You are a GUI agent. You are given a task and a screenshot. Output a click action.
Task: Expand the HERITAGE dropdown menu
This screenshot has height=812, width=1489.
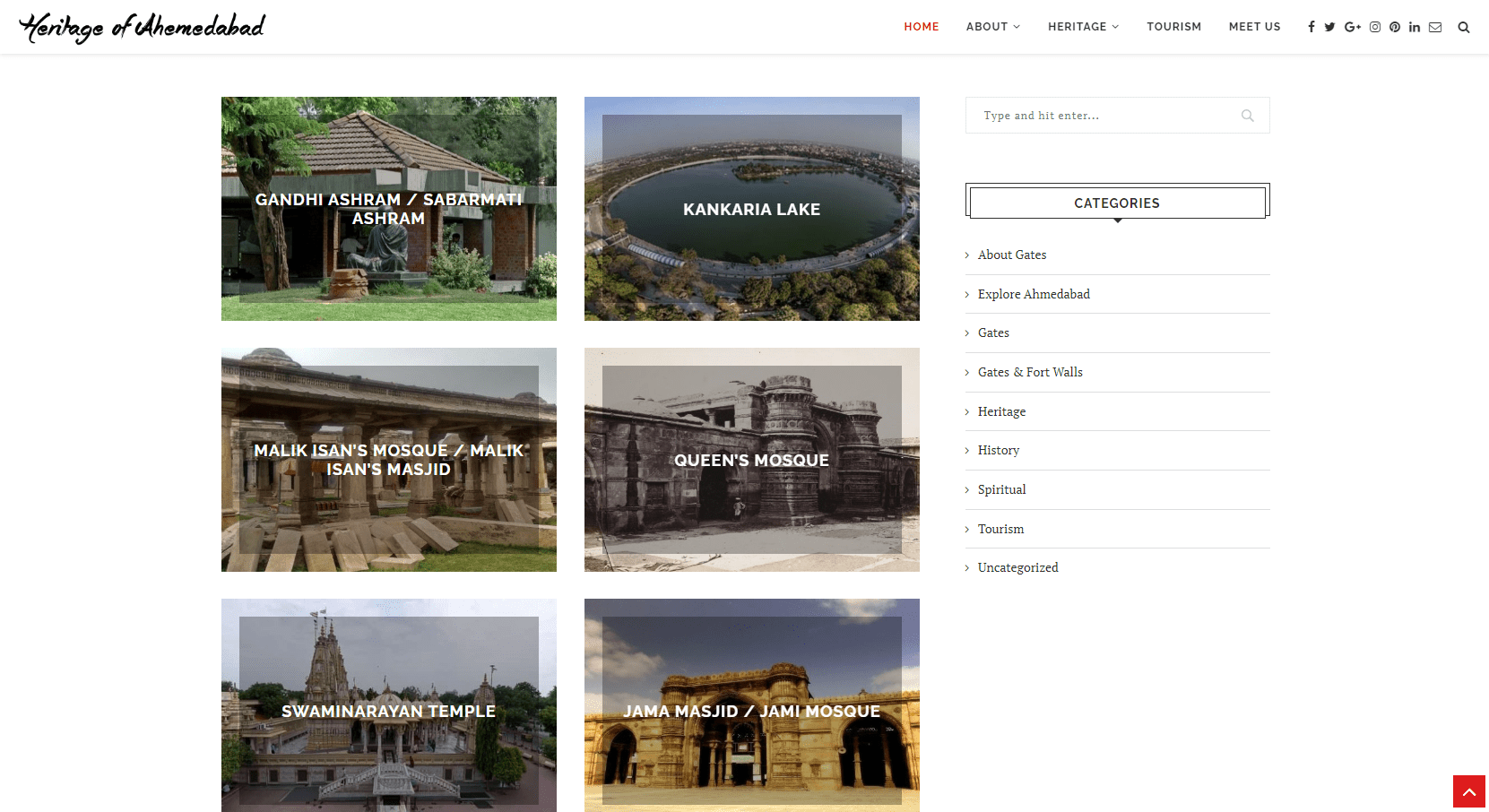tap(1083, 27)
